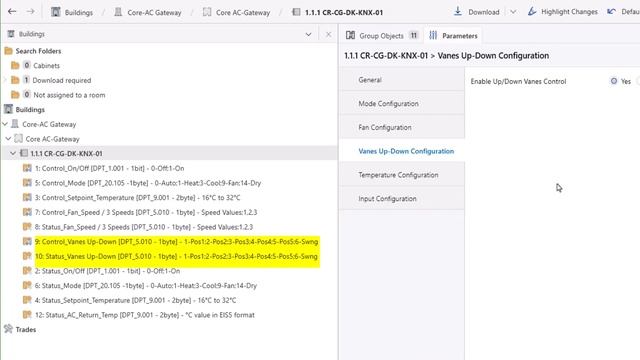Click icon of 2: Status_On/Off object

tap(27, 270)
